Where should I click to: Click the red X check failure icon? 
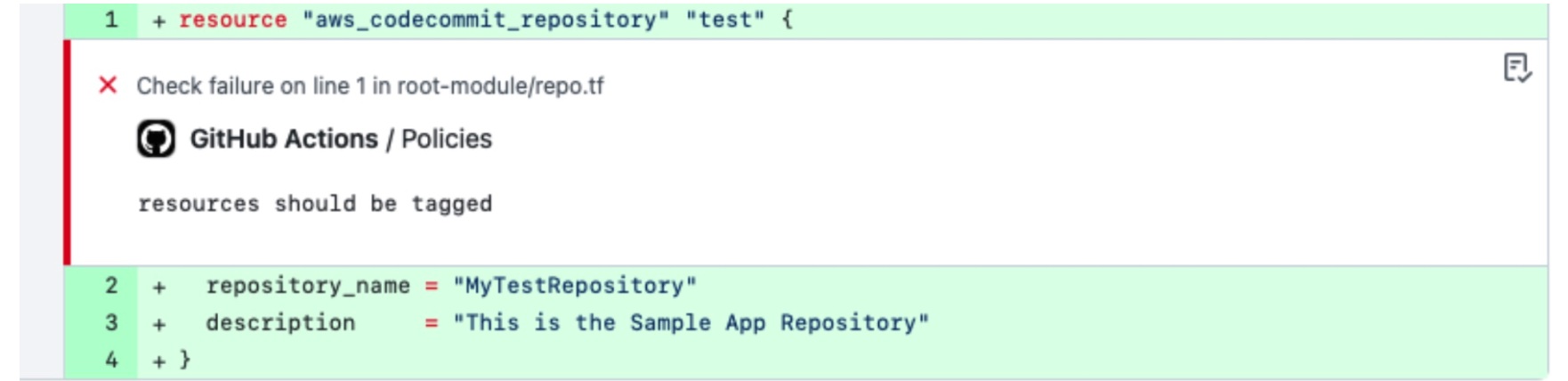[108, 85]
